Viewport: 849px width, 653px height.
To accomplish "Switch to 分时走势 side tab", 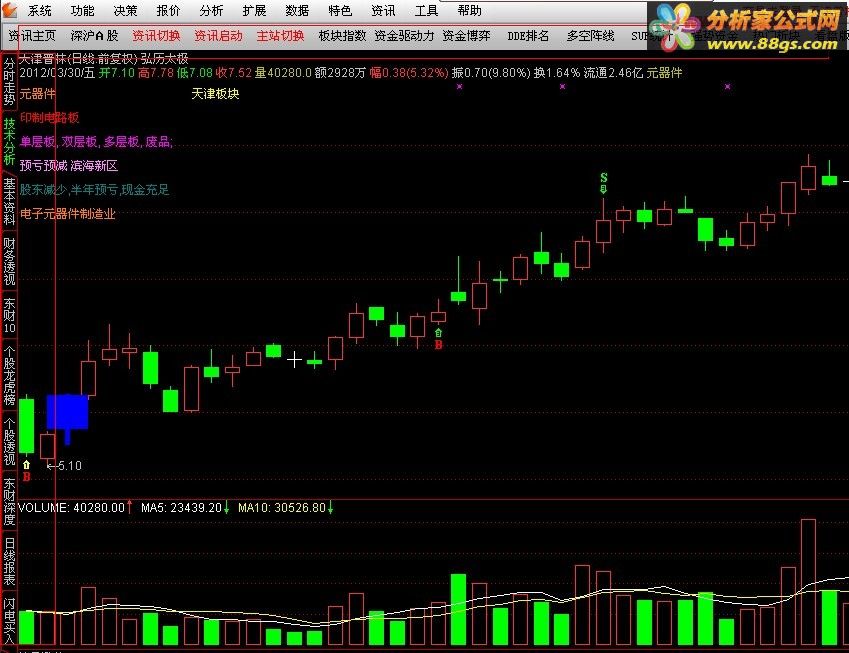I will click(x=9, y=81).
